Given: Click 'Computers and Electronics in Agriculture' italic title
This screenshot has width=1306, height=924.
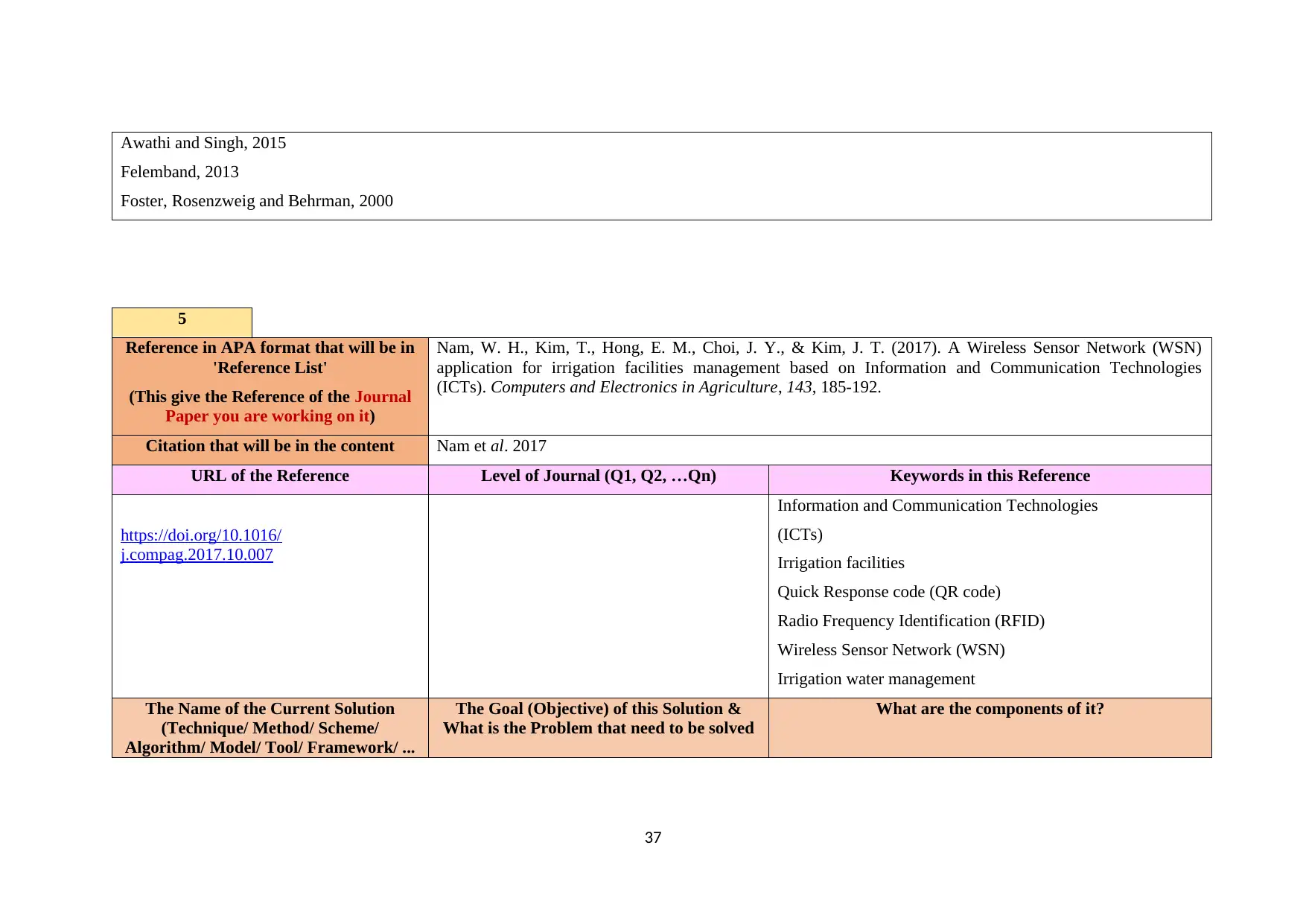Looking at the screenshot, I should 634,387.
